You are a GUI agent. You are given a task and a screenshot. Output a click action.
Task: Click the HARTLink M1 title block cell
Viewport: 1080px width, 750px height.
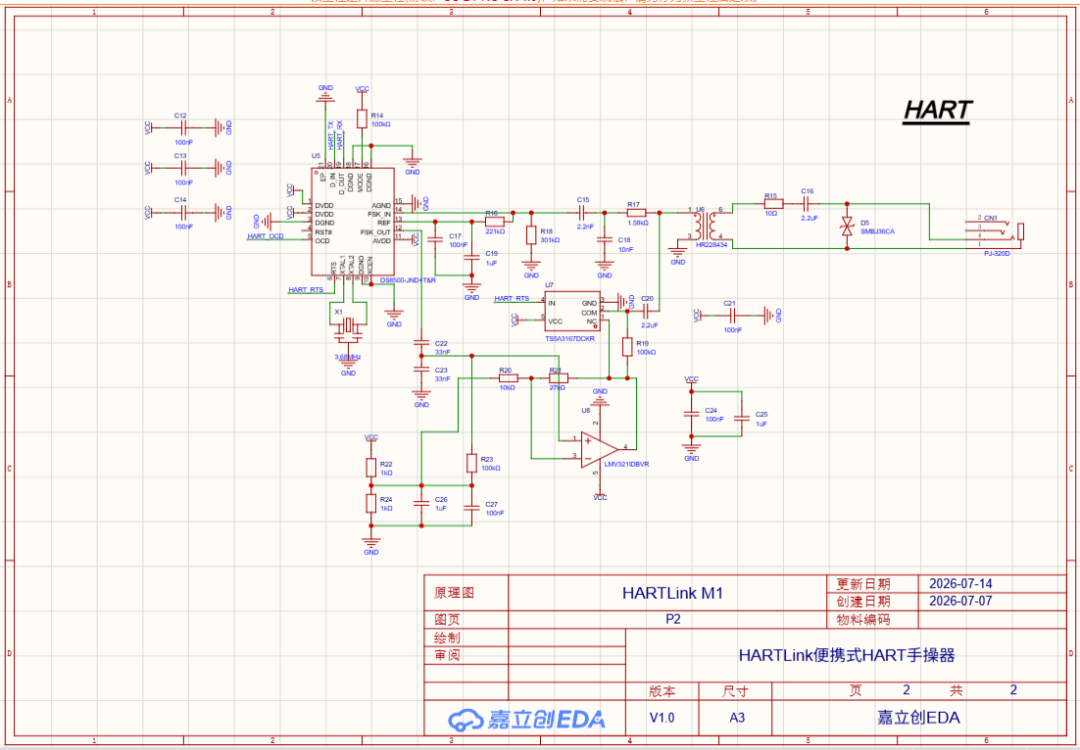click(x=667, y=592)
